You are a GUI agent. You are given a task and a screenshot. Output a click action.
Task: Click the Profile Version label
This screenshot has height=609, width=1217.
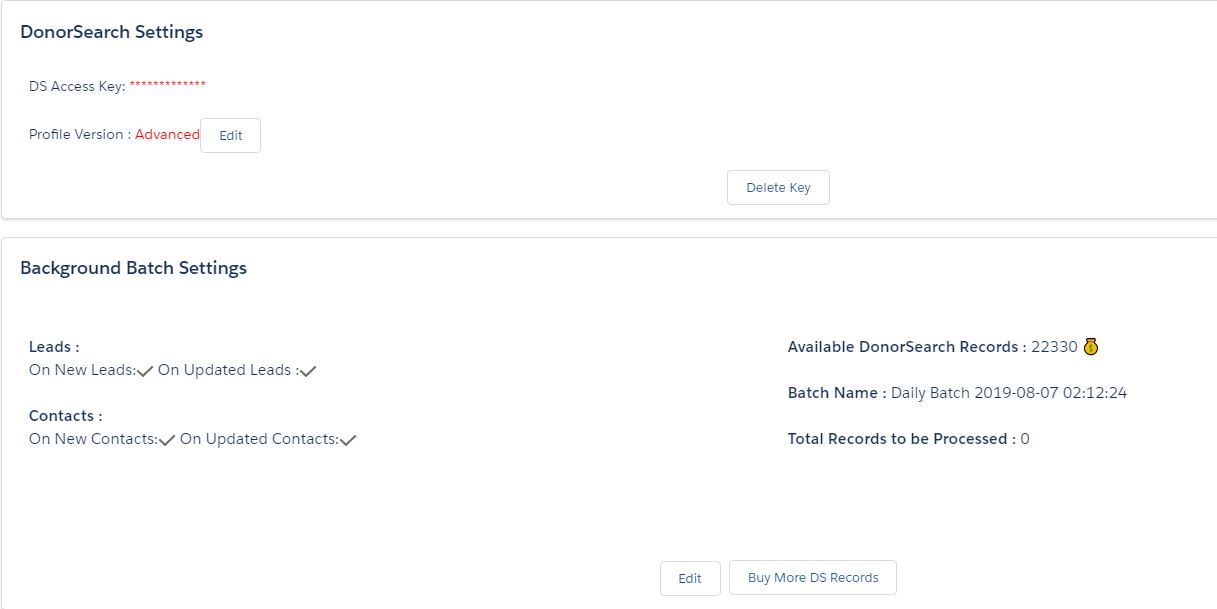pyautogui.click(x=79, y=134)
